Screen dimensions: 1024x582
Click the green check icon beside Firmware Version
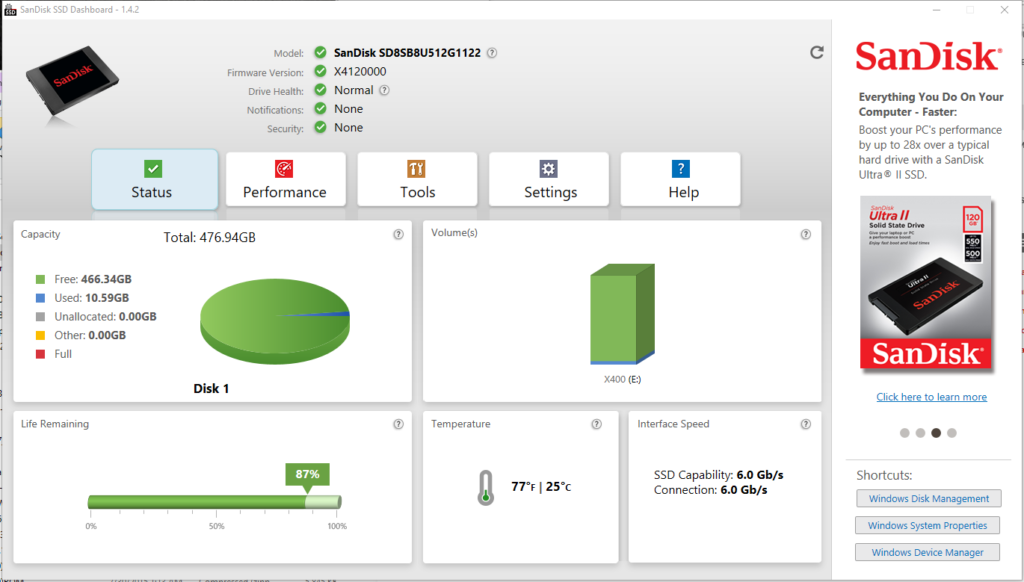point(320,71)
